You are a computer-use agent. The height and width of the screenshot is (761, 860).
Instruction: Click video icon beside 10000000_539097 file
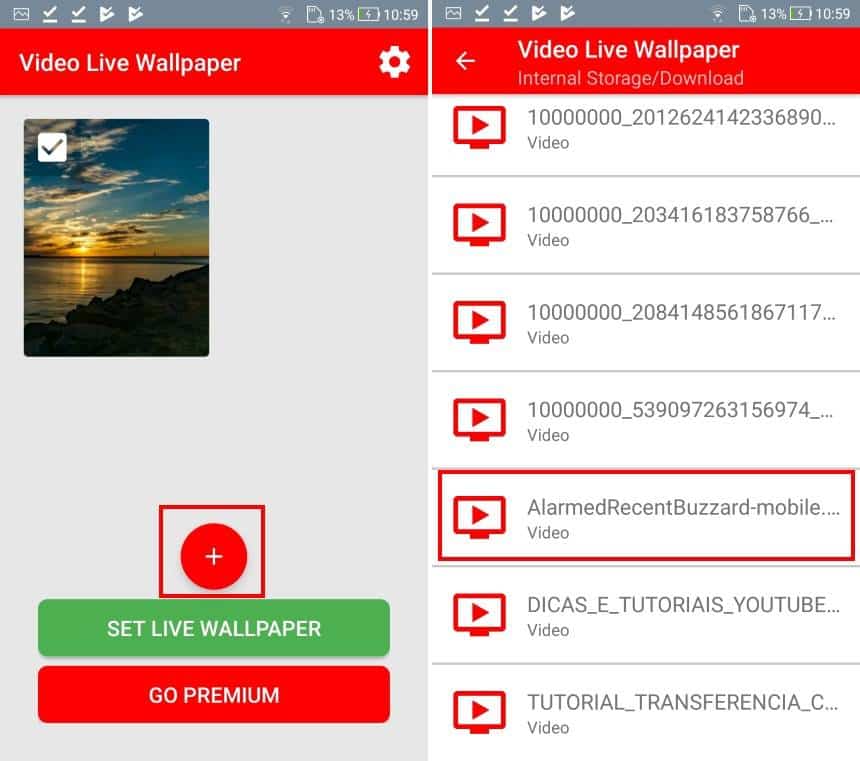point(480,420)
